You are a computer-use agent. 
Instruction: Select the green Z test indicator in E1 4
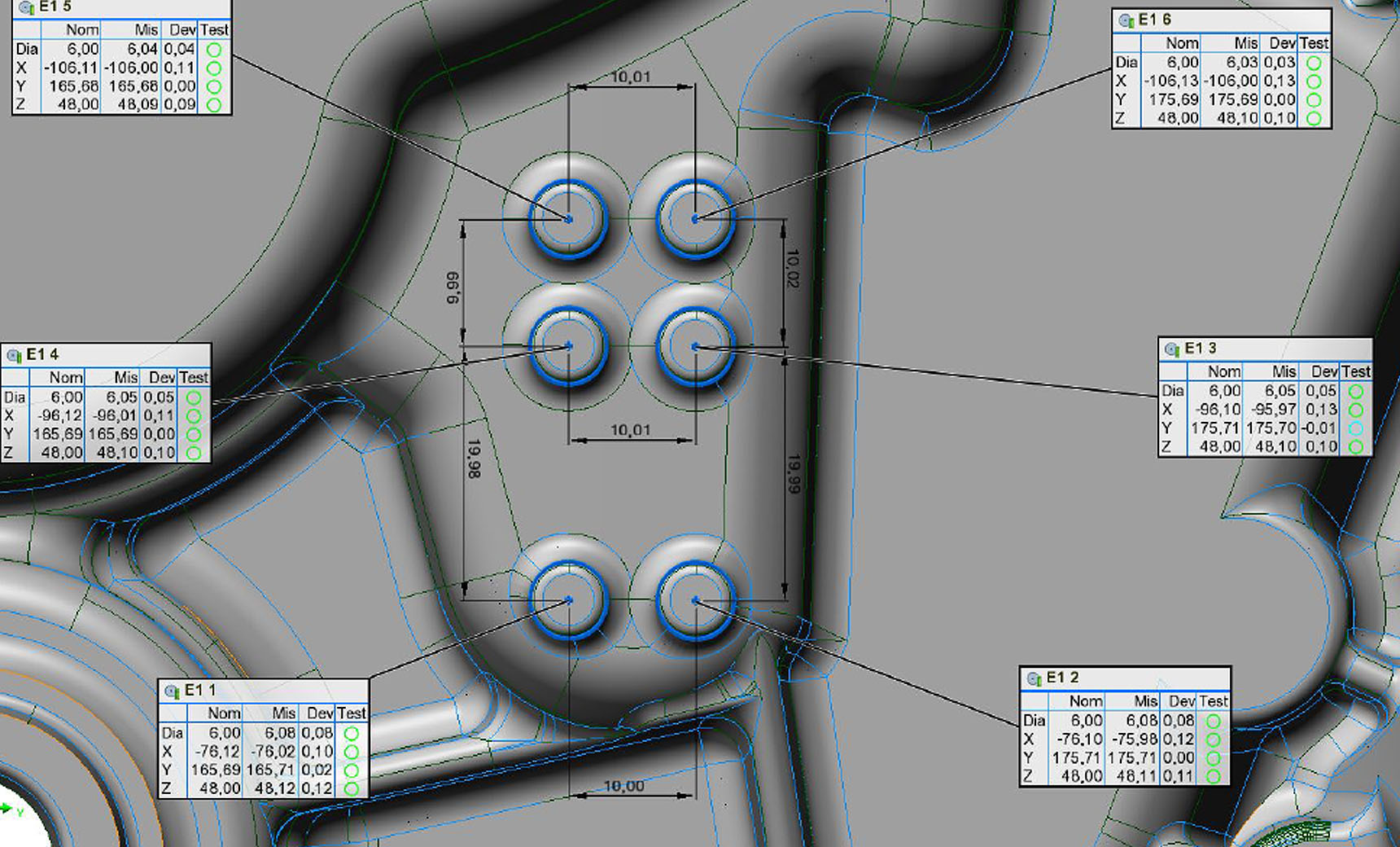coord(194,453)
